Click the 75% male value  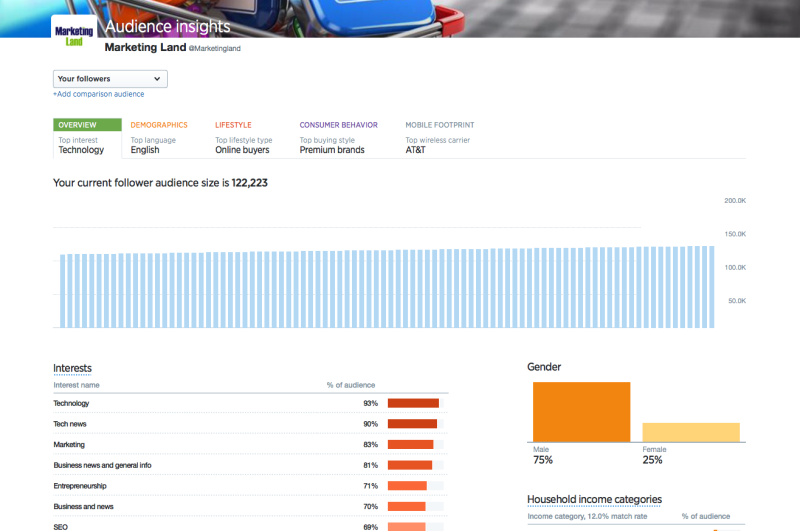coord(543,460)
